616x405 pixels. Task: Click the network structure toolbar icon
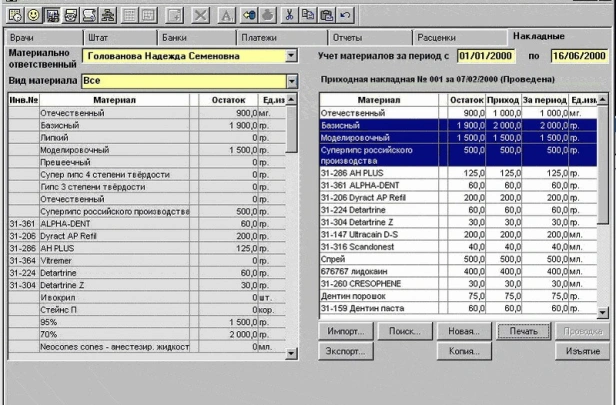[107, 14]
